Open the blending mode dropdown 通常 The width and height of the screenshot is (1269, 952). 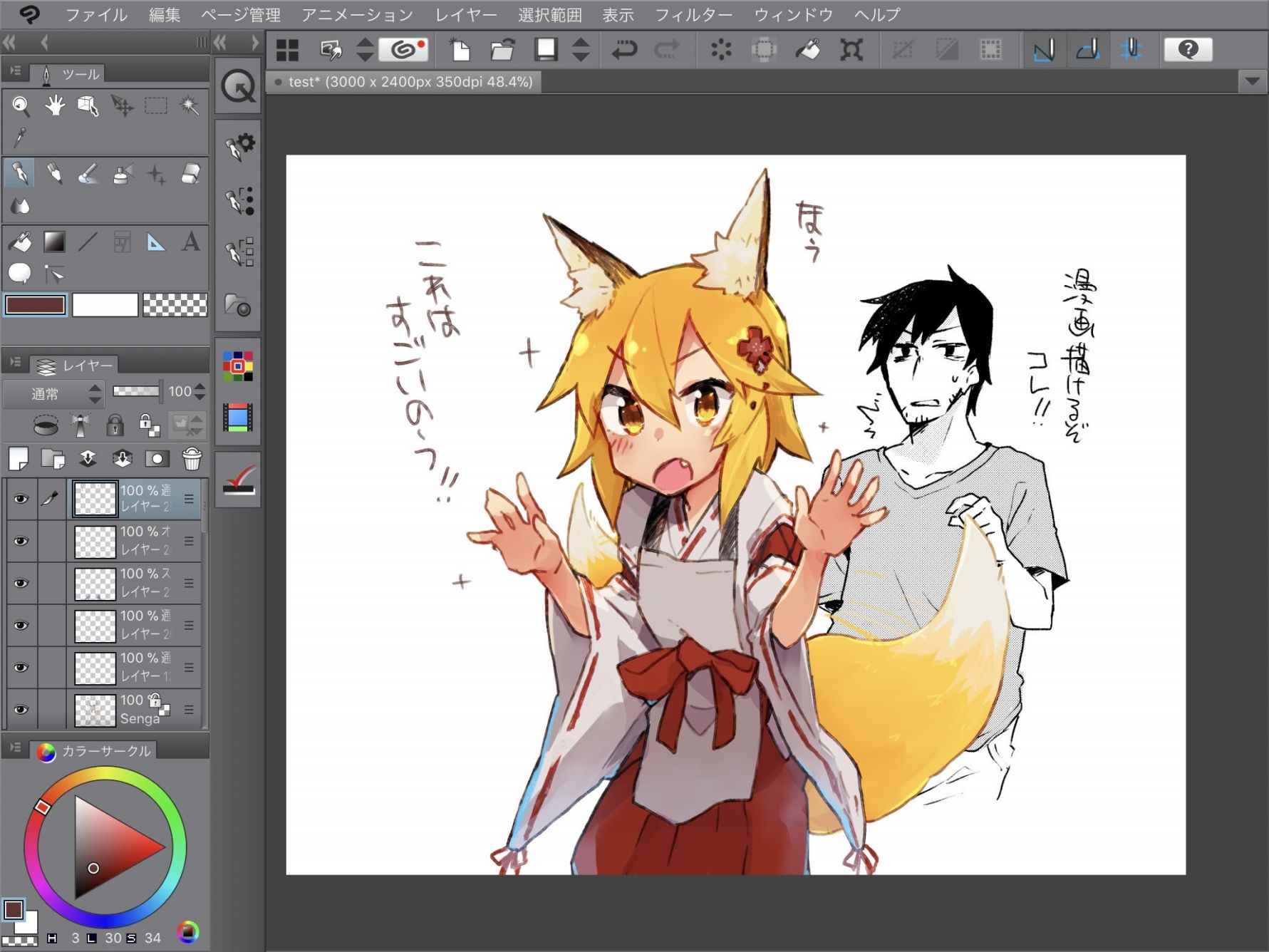54,393
